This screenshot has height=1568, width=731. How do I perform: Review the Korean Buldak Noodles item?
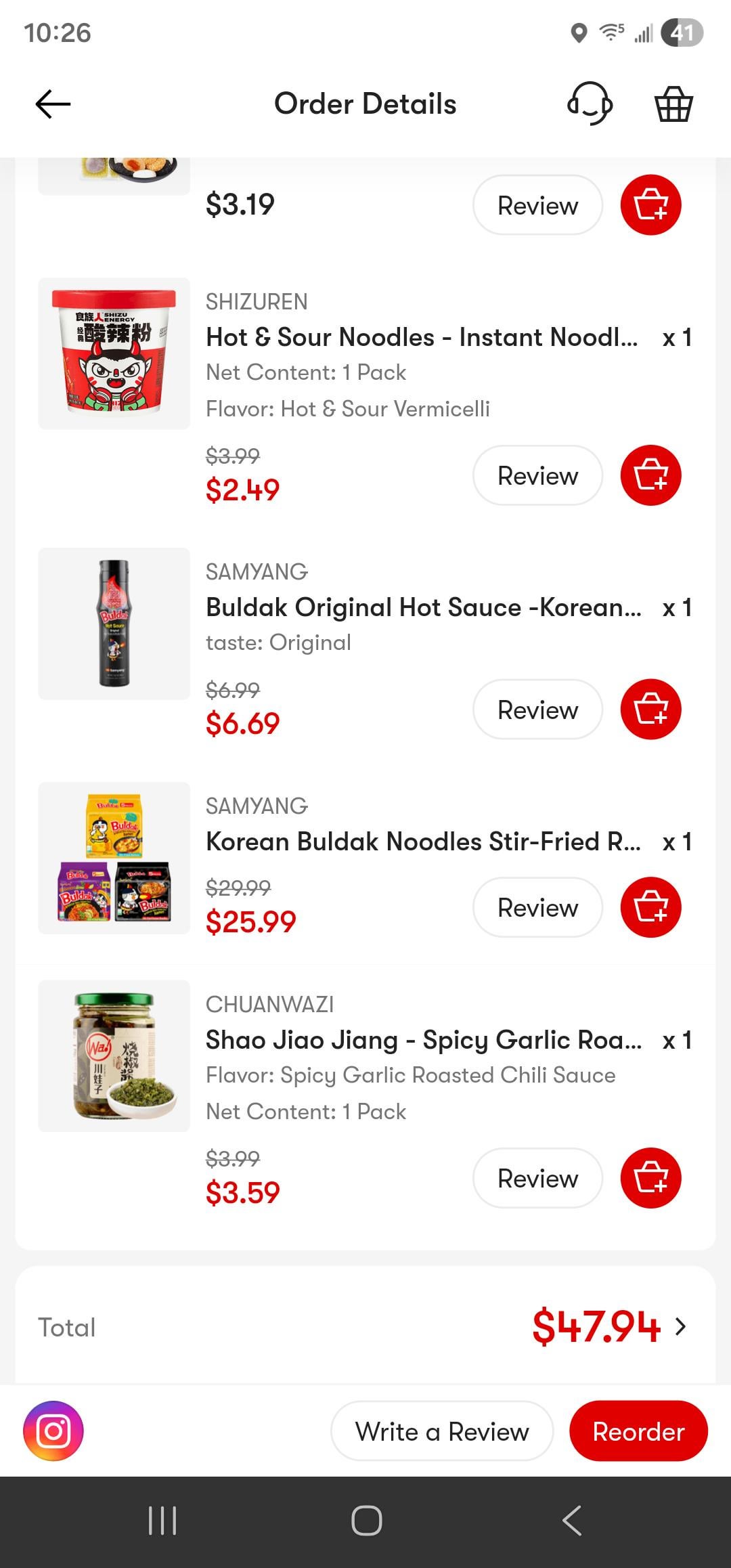coord(537,907)
